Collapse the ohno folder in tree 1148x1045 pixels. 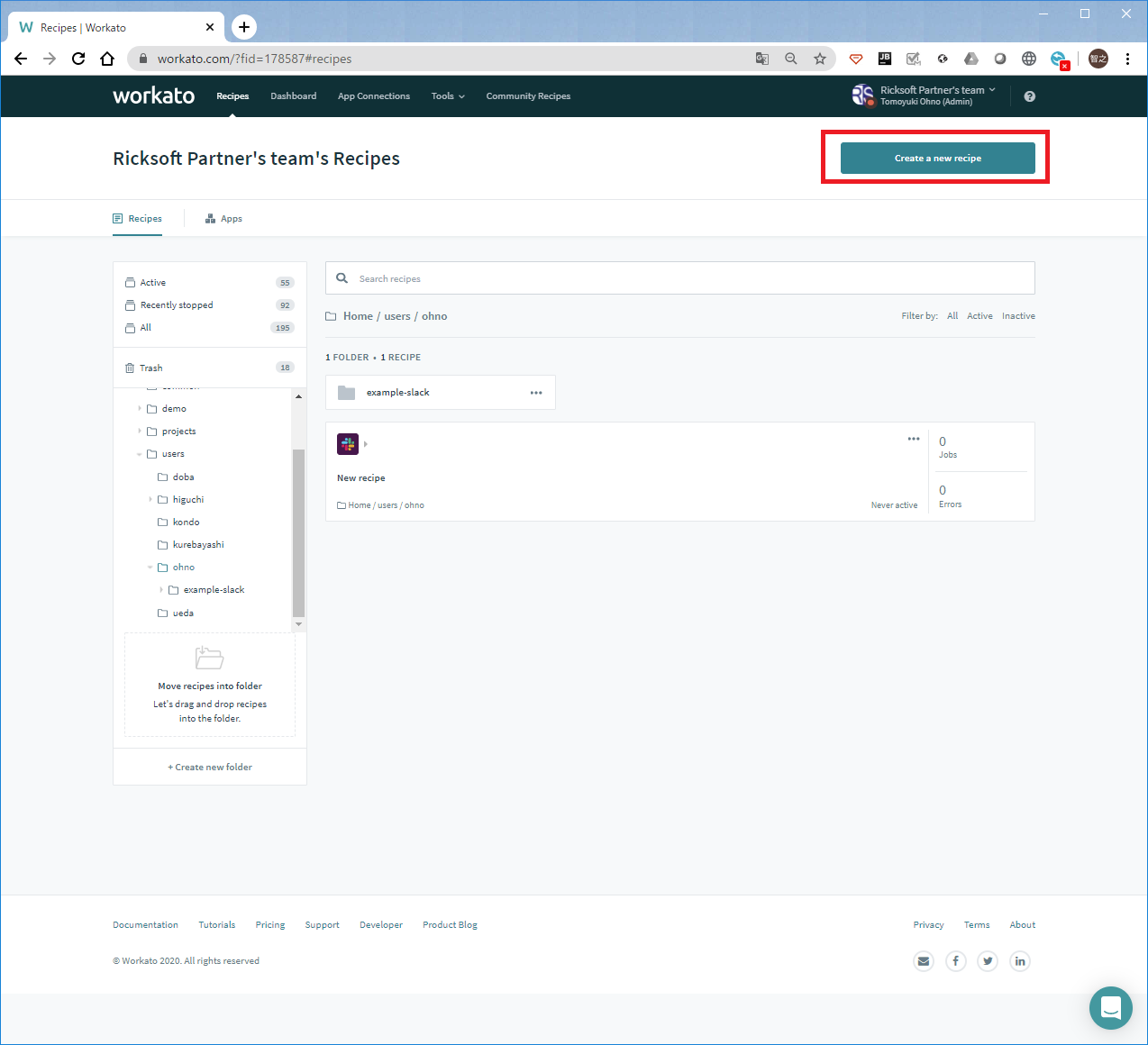click(x=150, y=568)
